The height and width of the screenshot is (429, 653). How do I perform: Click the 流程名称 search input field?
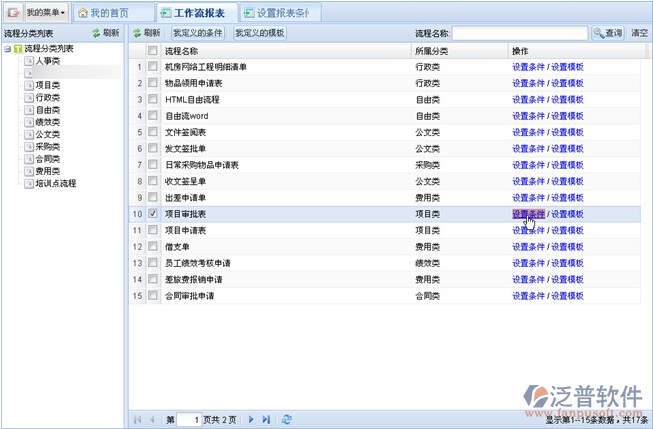tap(520, 33)
